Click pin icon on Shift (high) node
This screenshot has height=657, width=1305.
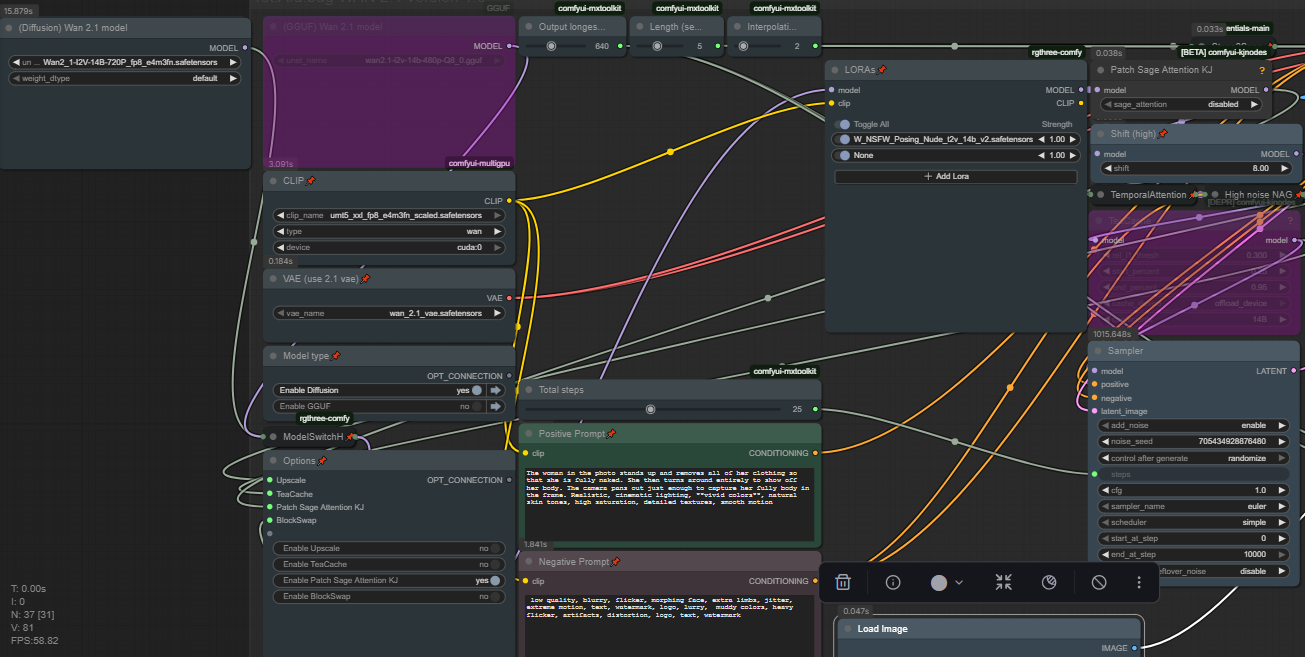coord(1162,134)
